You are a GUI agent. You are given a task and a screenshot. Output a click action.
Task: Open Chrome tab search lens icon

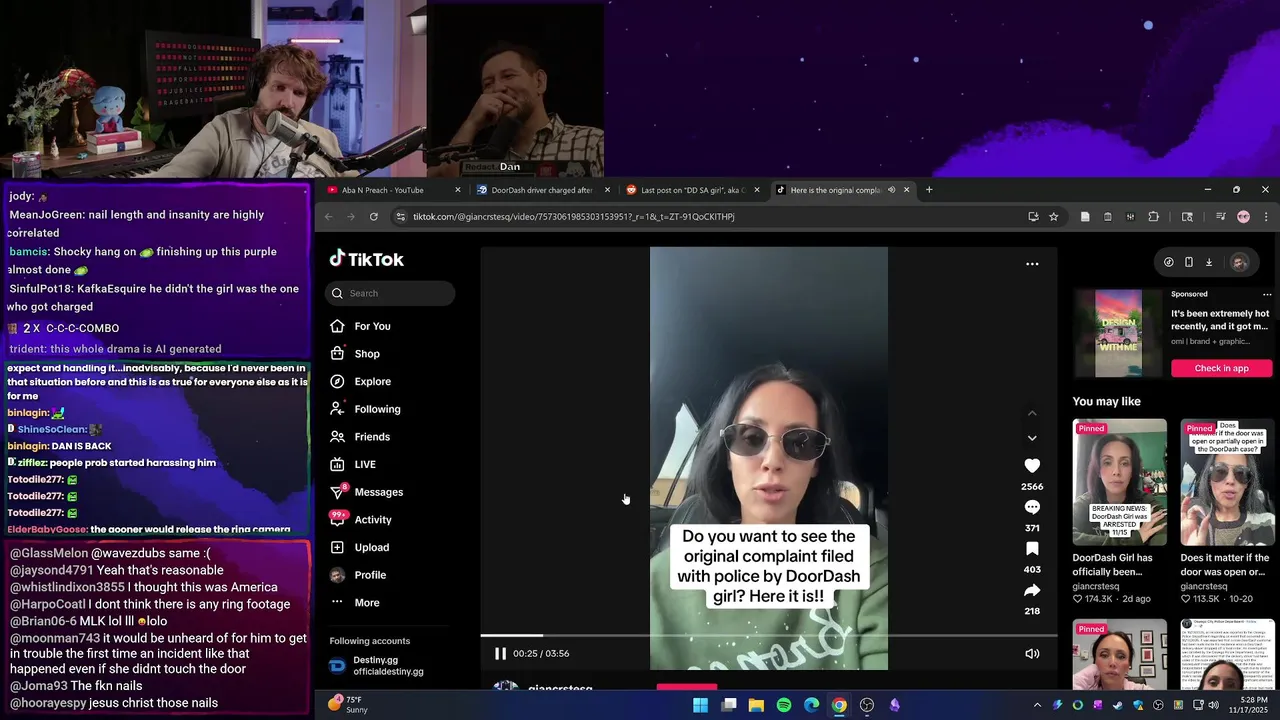[1187, 217]
